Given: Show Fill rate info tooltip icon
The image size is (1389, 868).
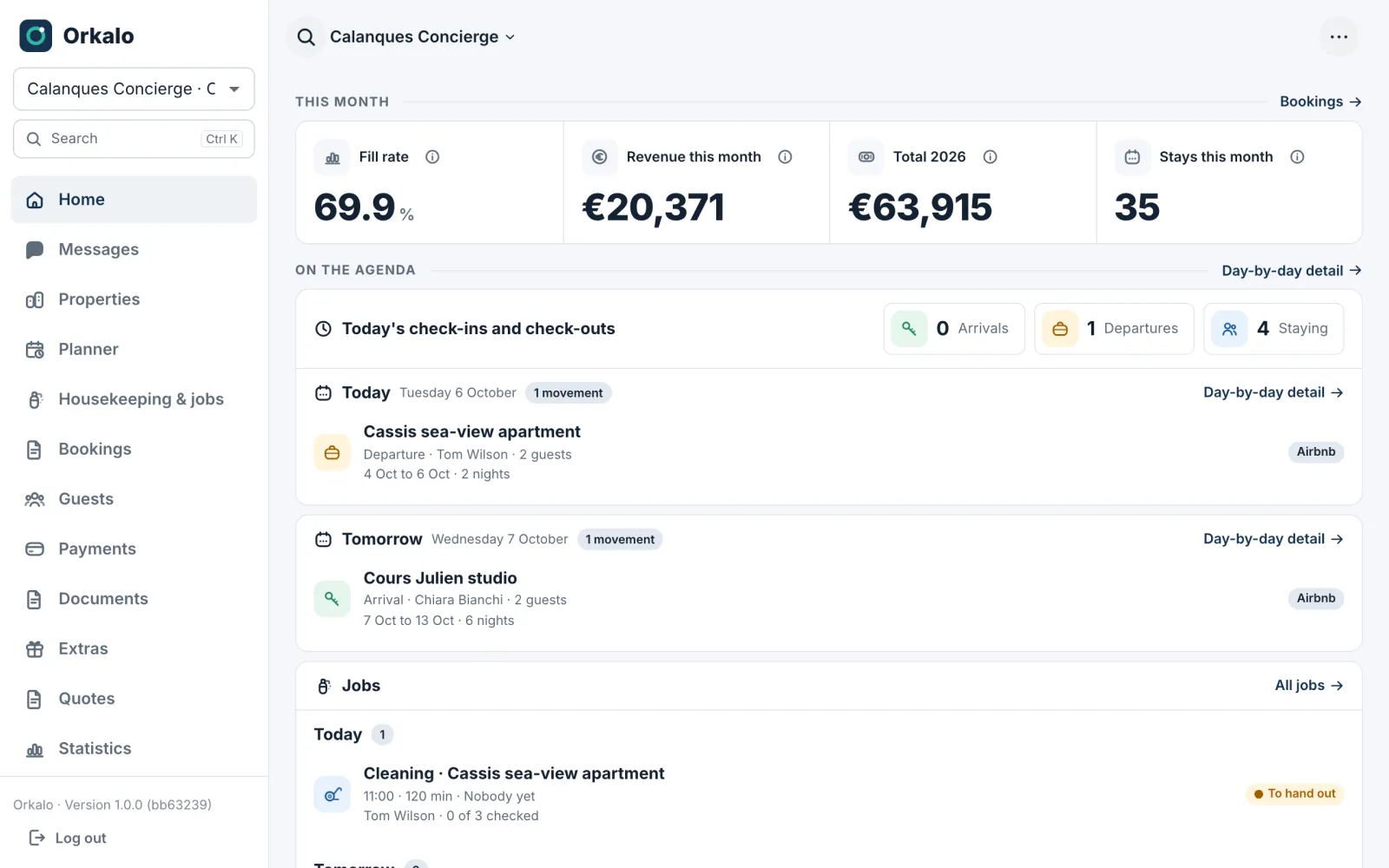Looking at the screenshot, I should (432, 157).
